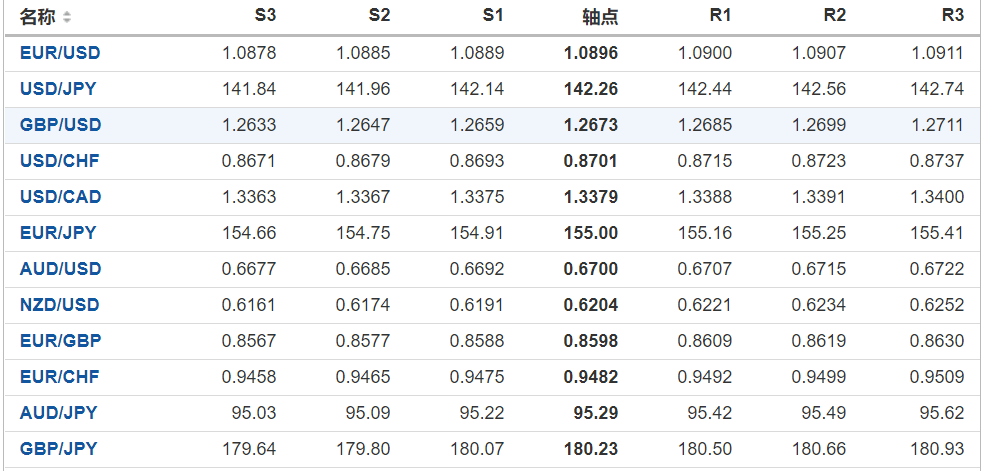
Task: Click the sort arrows icon beside 名称
Action: [67, 18]
